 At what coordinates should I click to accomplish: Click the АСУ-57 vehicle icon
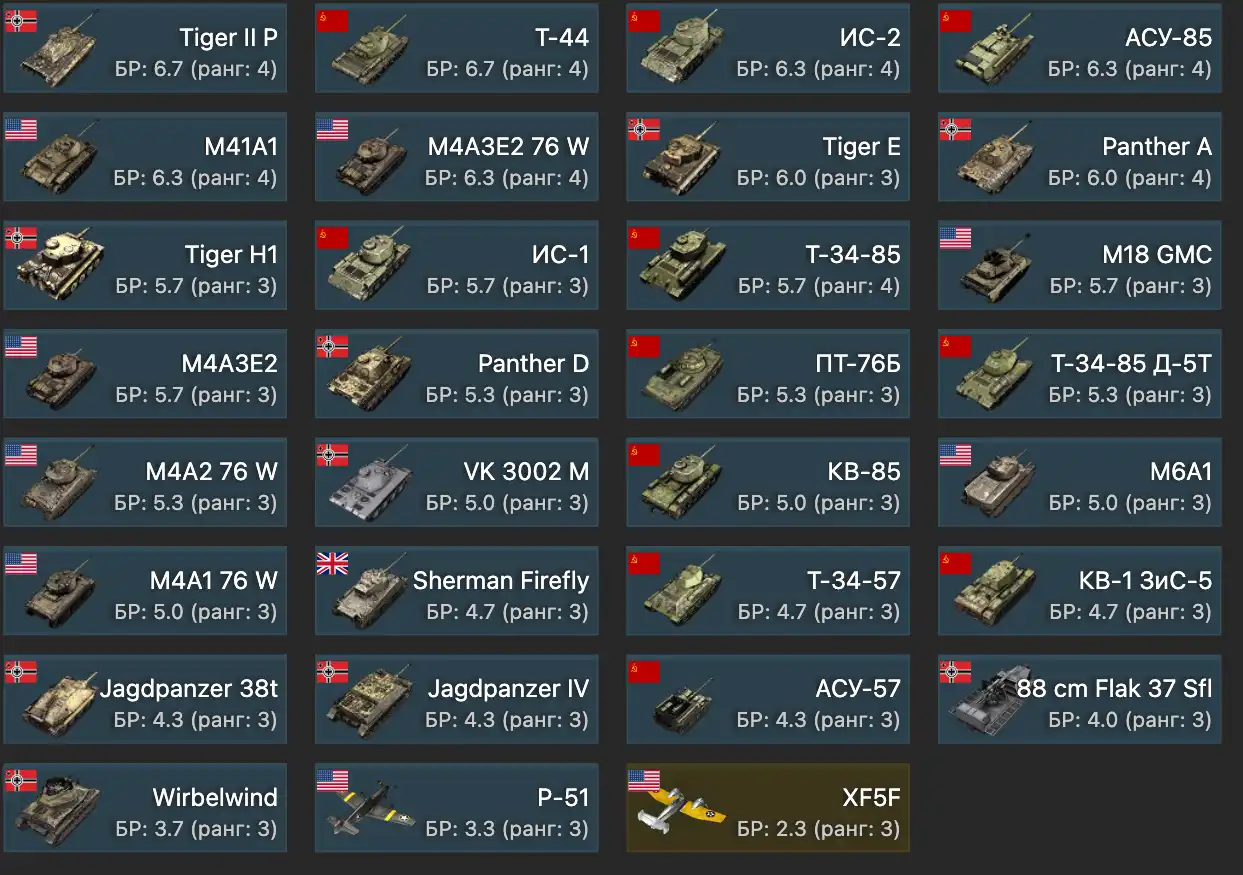pyautogui.click(x=682, y=706)
